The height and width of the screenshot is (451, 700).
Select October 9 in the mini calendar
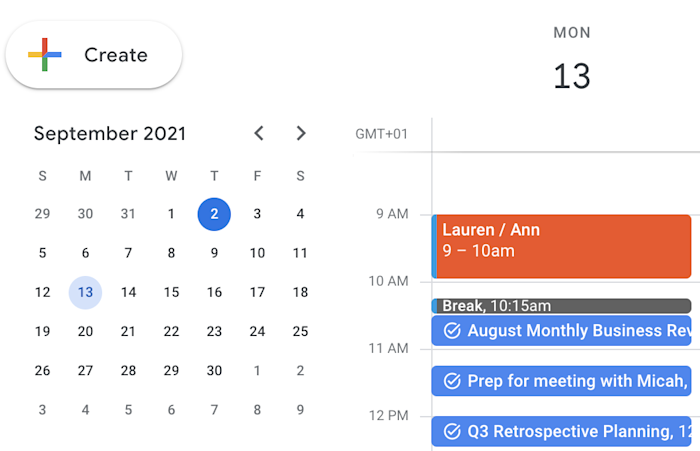(x=300, y=410)
